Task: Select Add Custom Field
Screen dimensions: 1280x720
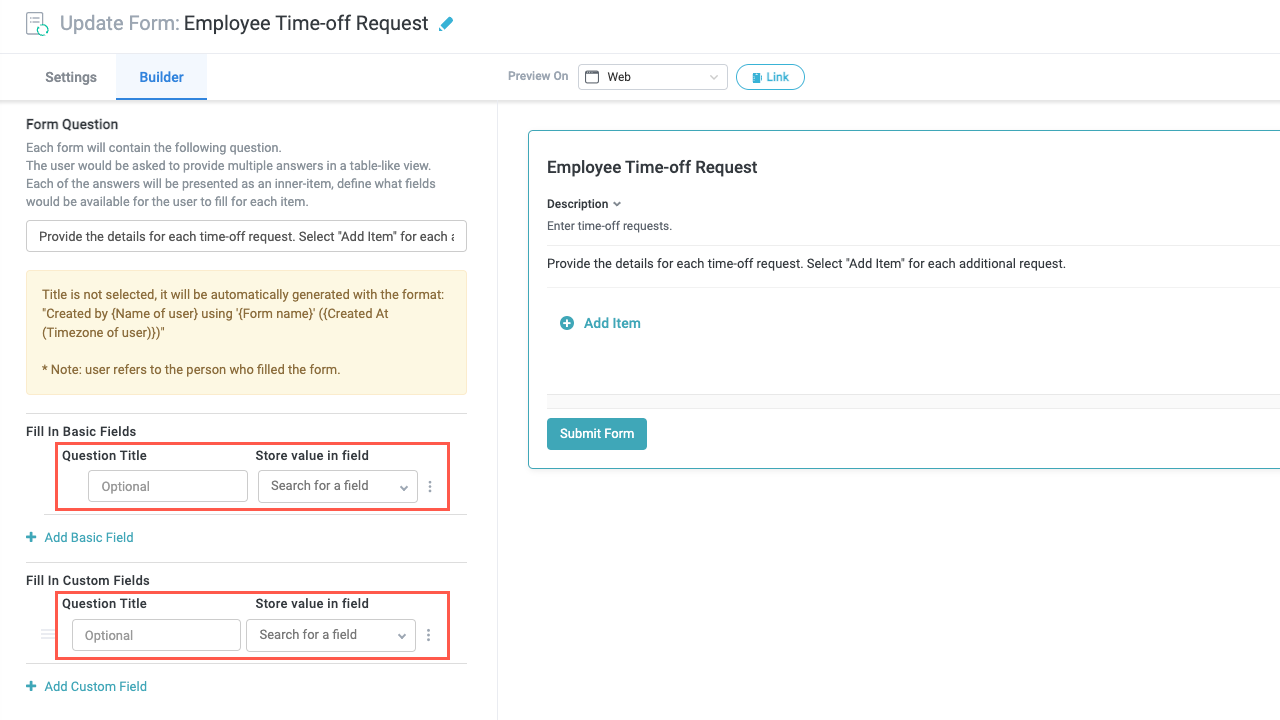Action: [x=95, y=686]
